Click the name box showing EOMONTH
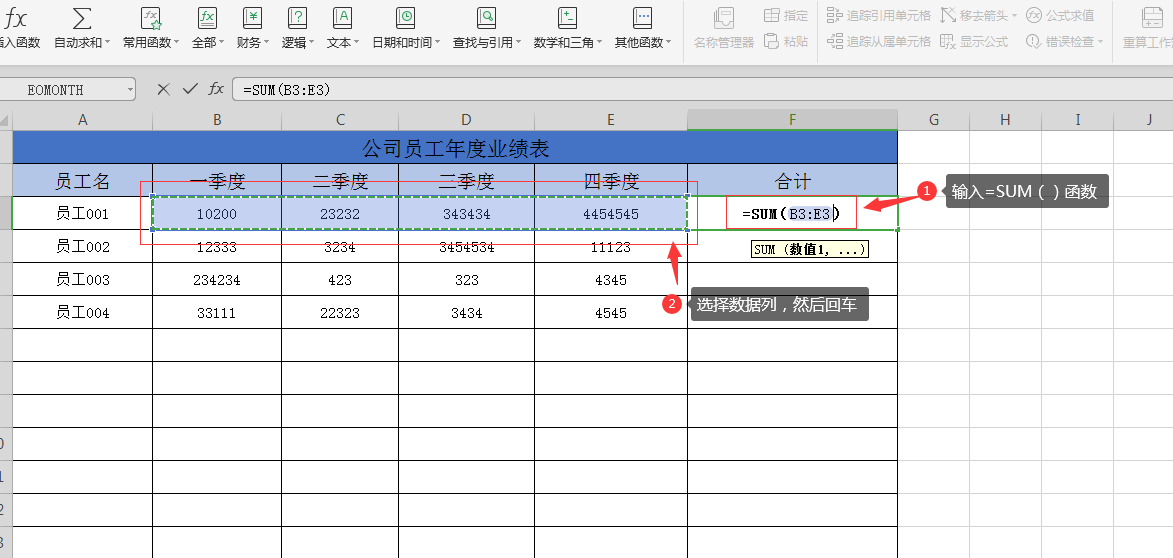The width and height of the screenshot is (1173, 558). [x=62, y=90]
